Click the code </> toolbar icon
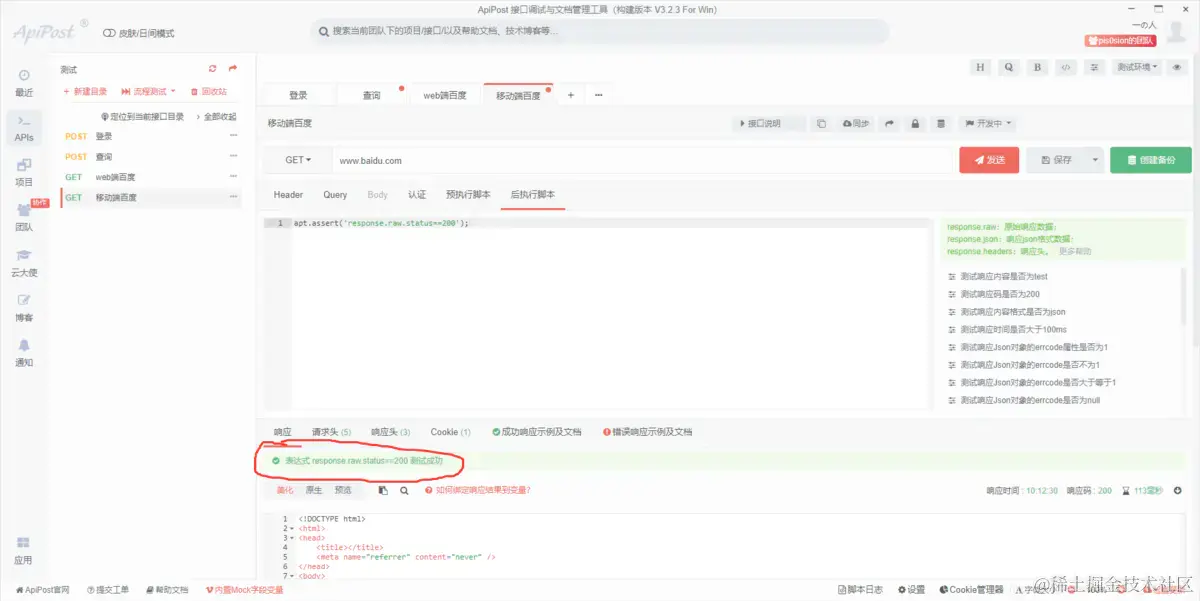Image resolution: width=1200 pixels, height=601 pixels. coord(1066,67)
